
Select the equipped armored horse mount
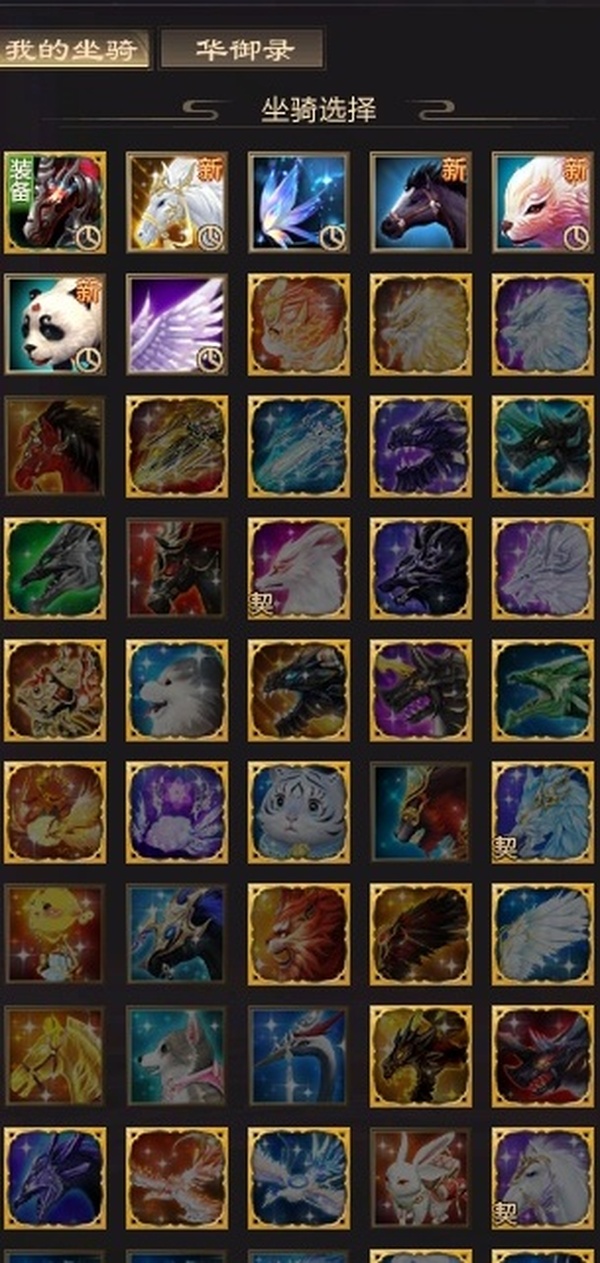[55, 202]
